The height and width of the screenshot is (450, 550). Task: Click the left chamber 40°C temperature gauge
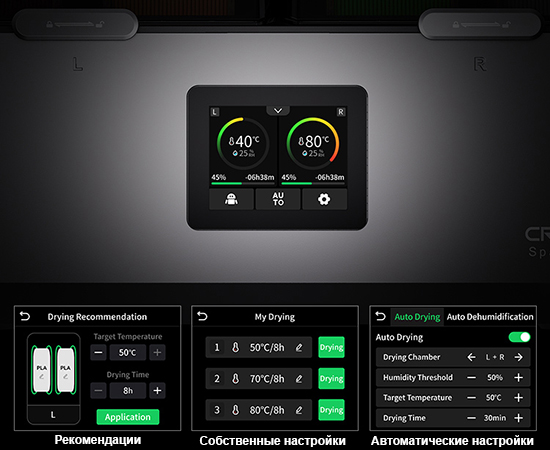pos(243,143)
